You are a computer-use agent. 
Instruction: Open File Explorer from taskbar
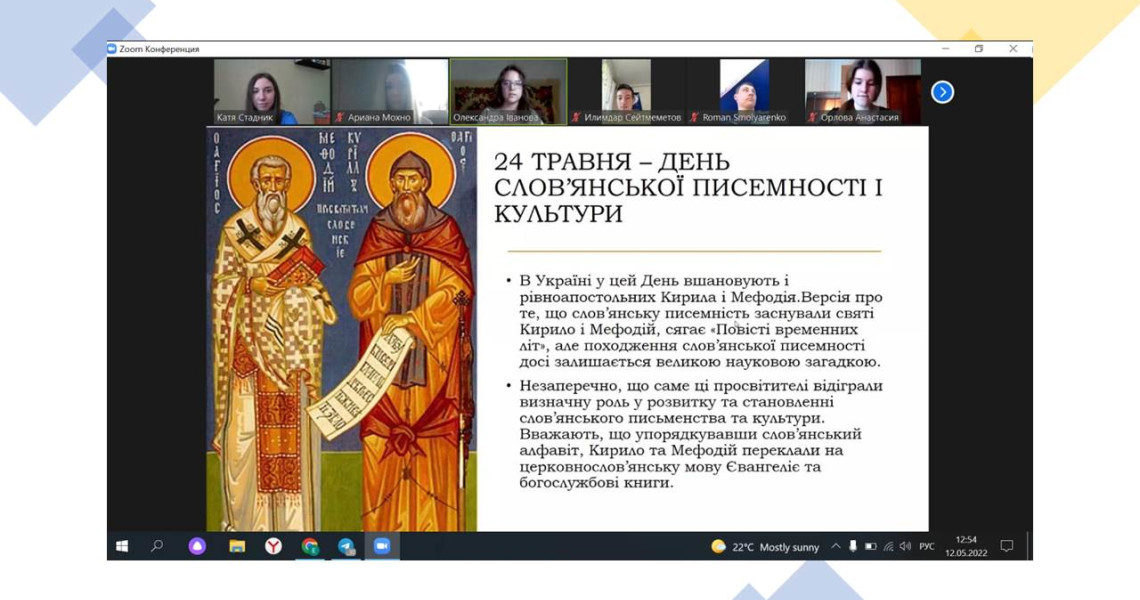[236, 546]
